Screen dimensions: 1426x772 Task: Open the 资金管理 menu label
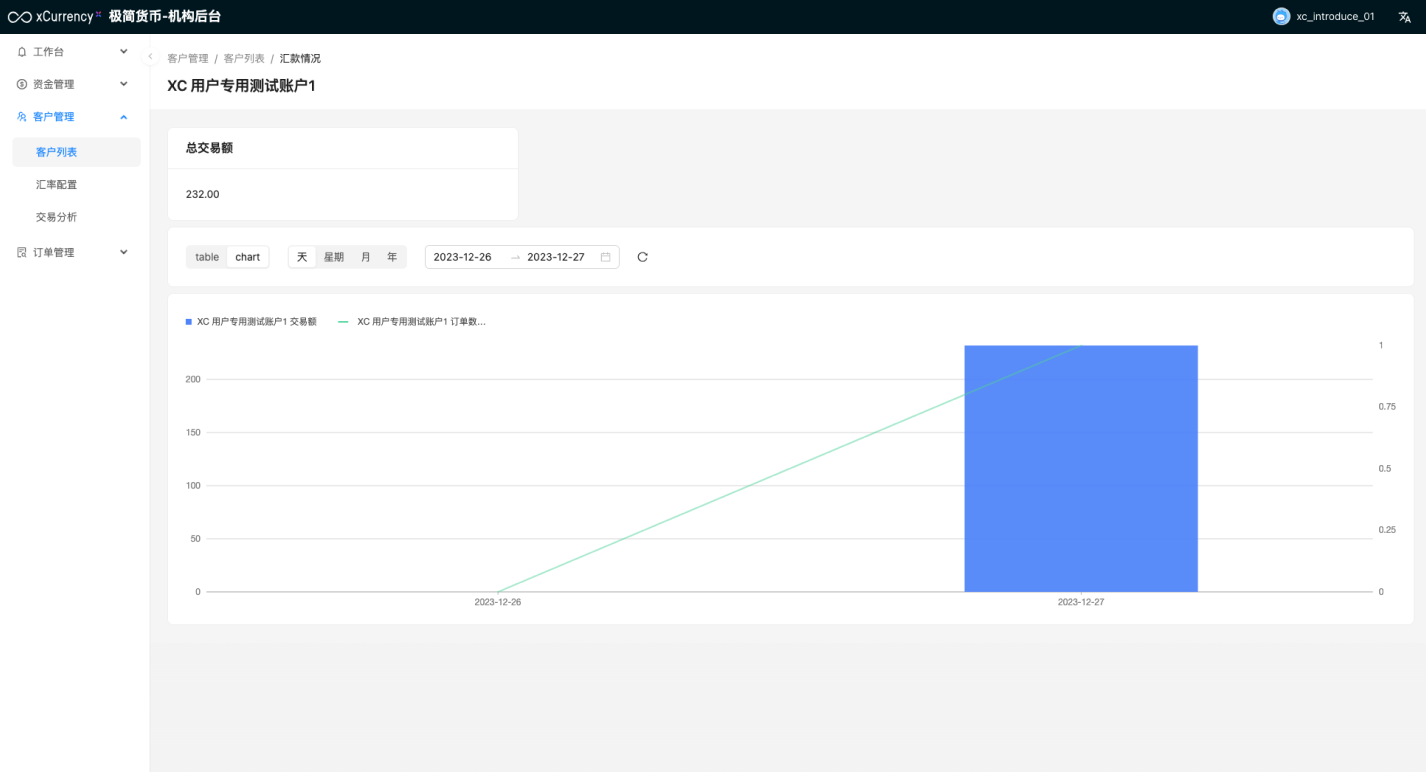pos(54,85)
